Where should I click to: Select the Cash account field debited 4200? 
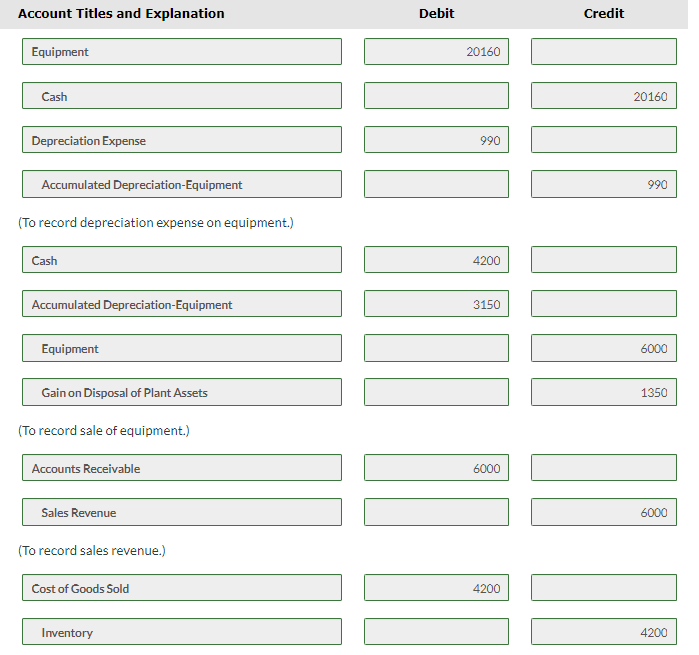click(x=182, y=260)
